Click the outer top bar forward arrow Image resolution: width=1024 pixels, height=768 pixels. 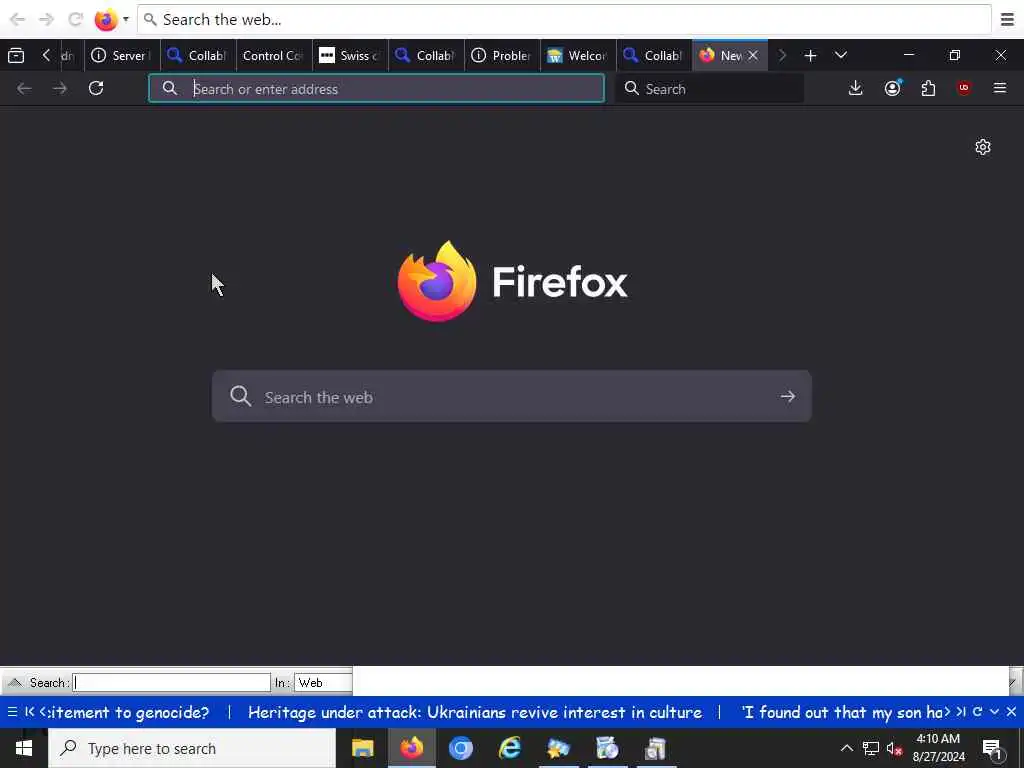[46, 20]
